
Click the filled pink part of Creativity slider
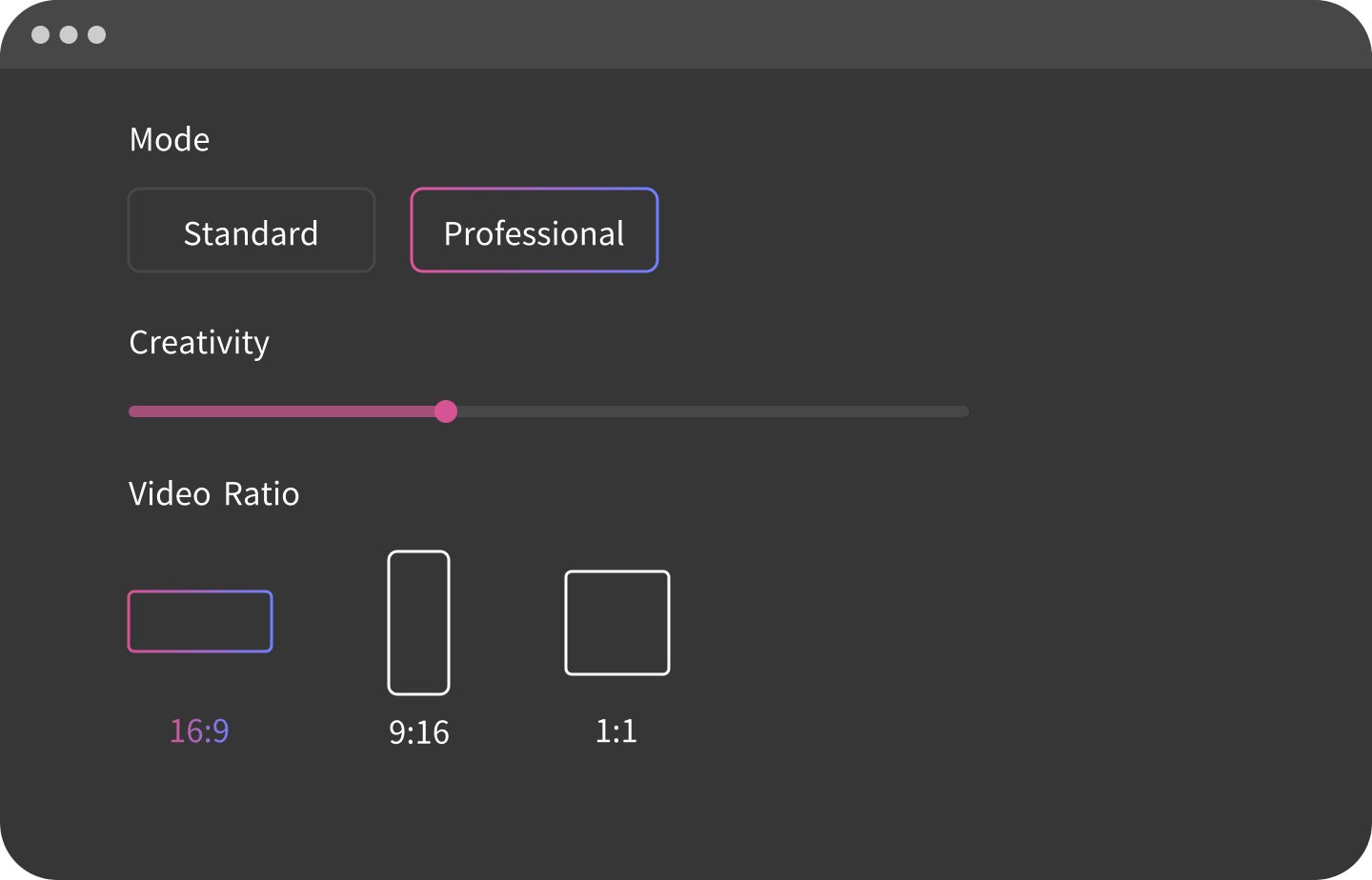click(286, 411)
